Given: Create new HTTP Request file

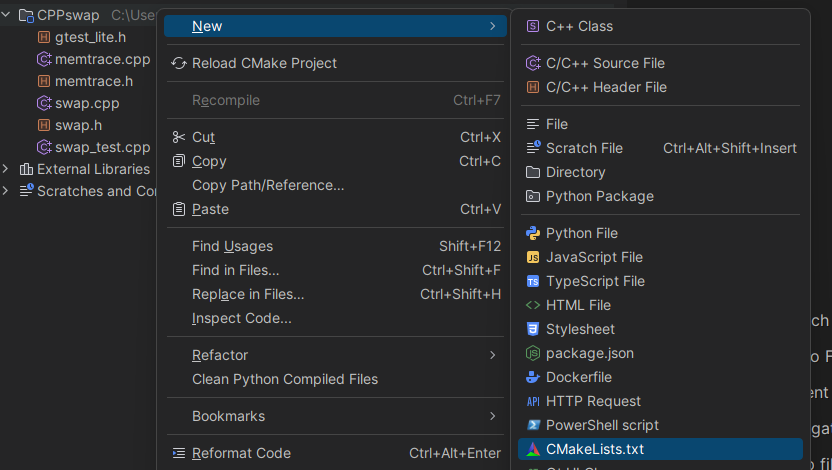Looking at the screenshot, I should (x=593, y=401).
